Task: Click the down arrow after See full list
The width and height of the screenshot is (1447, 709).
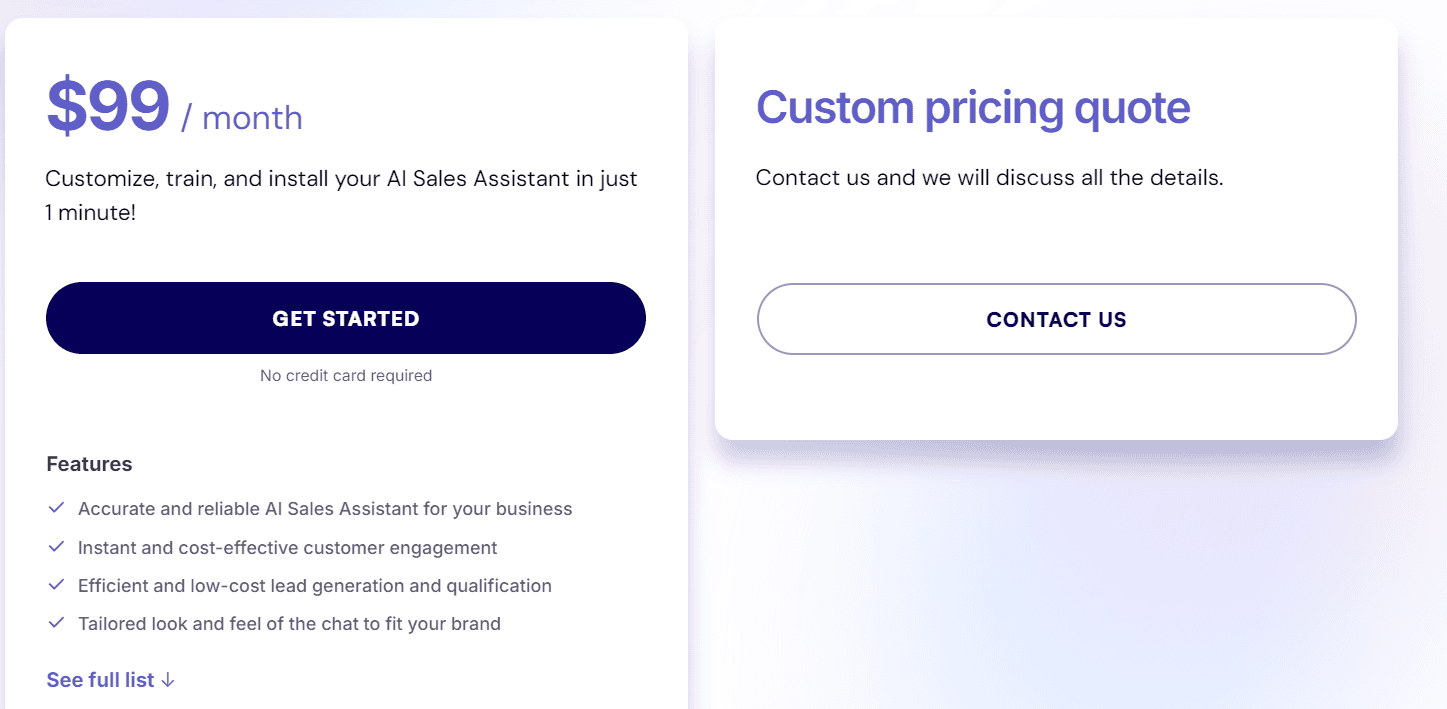Action: [x=168, y=680]
